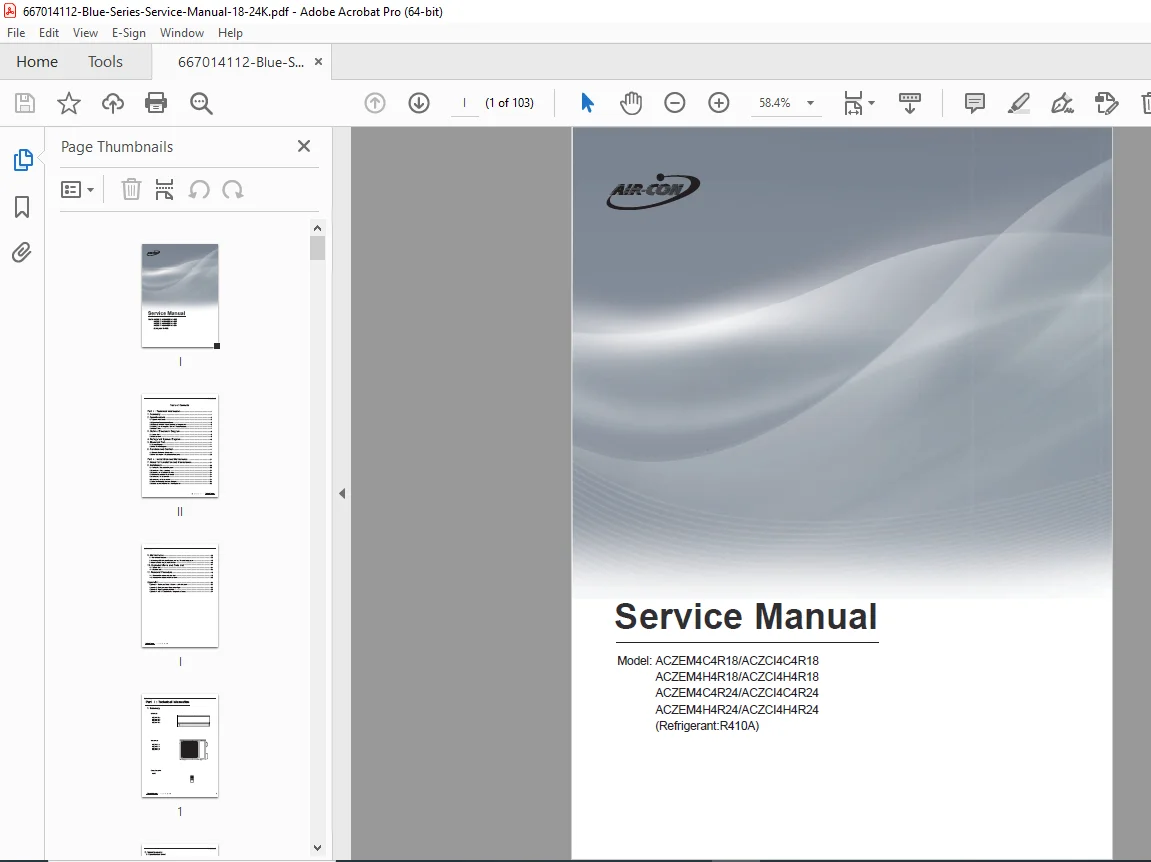Collapse navigation pane arrow
This screenshot has height=862, width=1151.
pos(342,493)
